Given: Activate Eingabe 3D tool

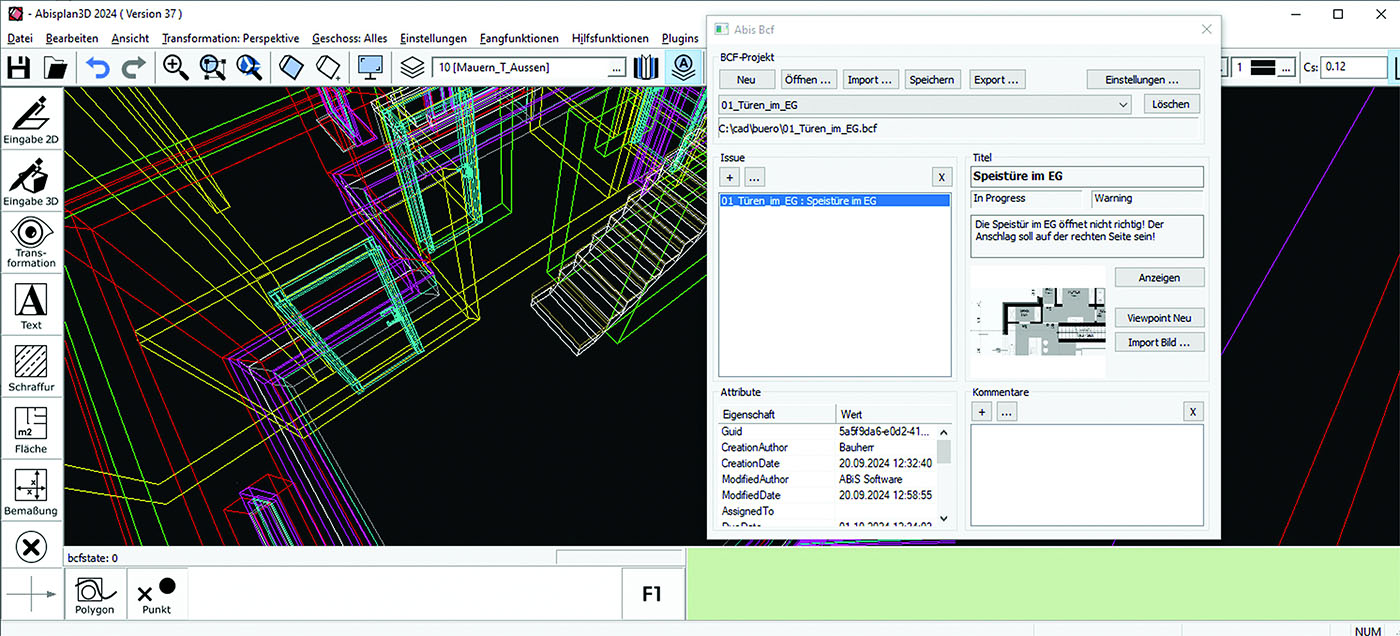Looking at the screenshot, I should tap(31, 182).
